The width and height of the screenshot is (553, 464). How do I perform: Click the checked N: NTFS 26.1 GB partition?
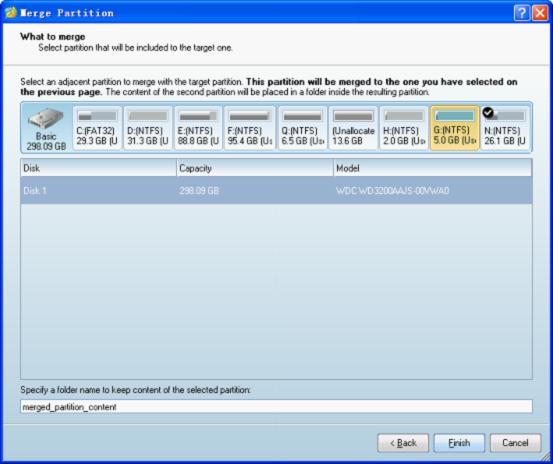pos(505,128)
